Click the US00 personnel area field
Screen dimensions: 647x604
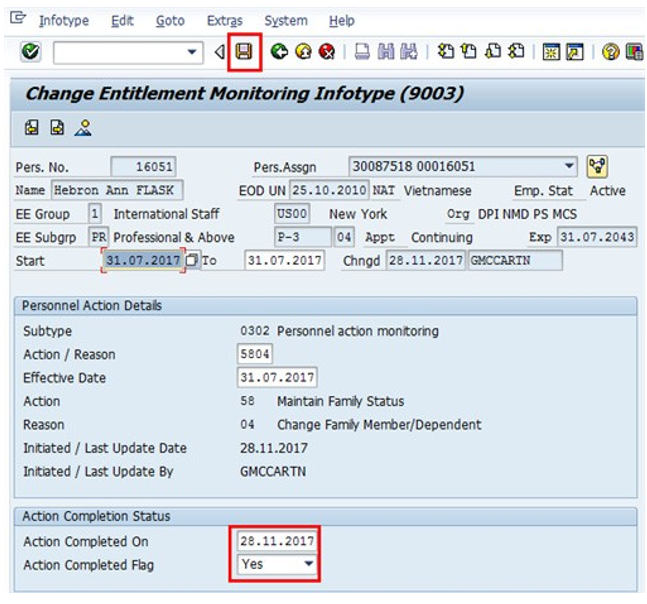coord(292,214)
